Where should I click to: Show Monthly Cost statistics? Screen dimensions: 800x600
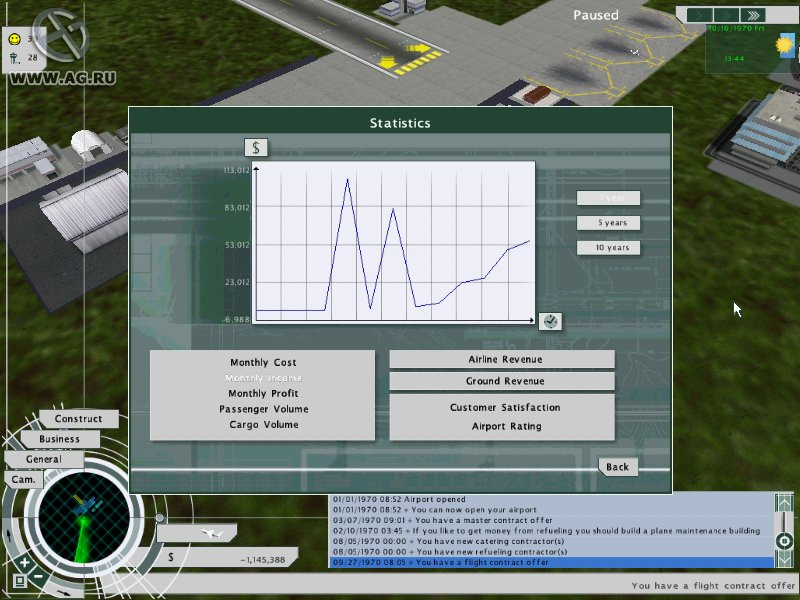[x=263, y=363]
